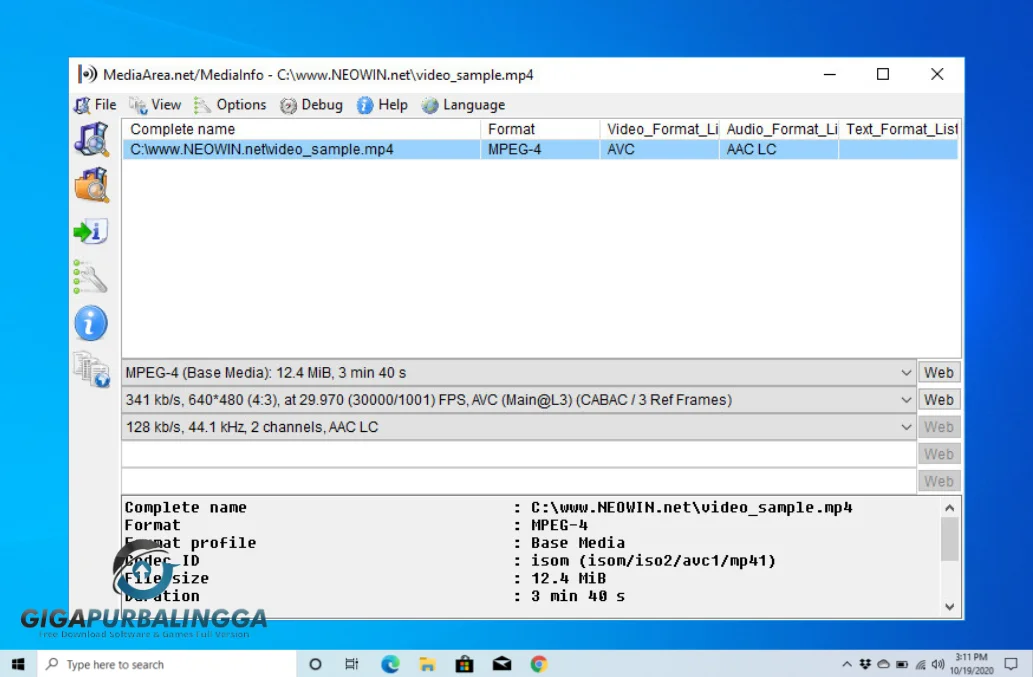Expand the 341 kb/s video stream dropdown
The height and width of the screenshot is (677, 1033).
(x=906, y=400)
